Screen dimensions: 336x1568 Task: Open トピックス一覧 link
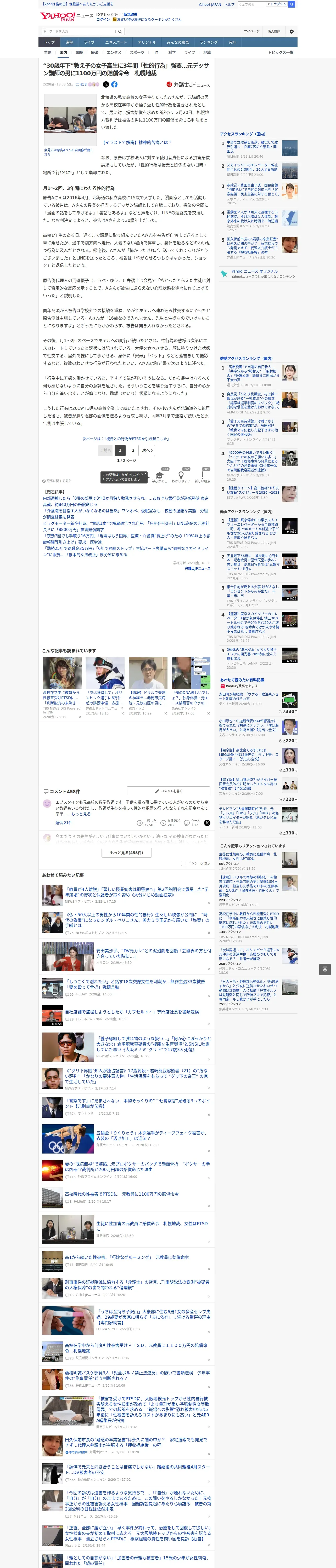click(x=281, y=52)
